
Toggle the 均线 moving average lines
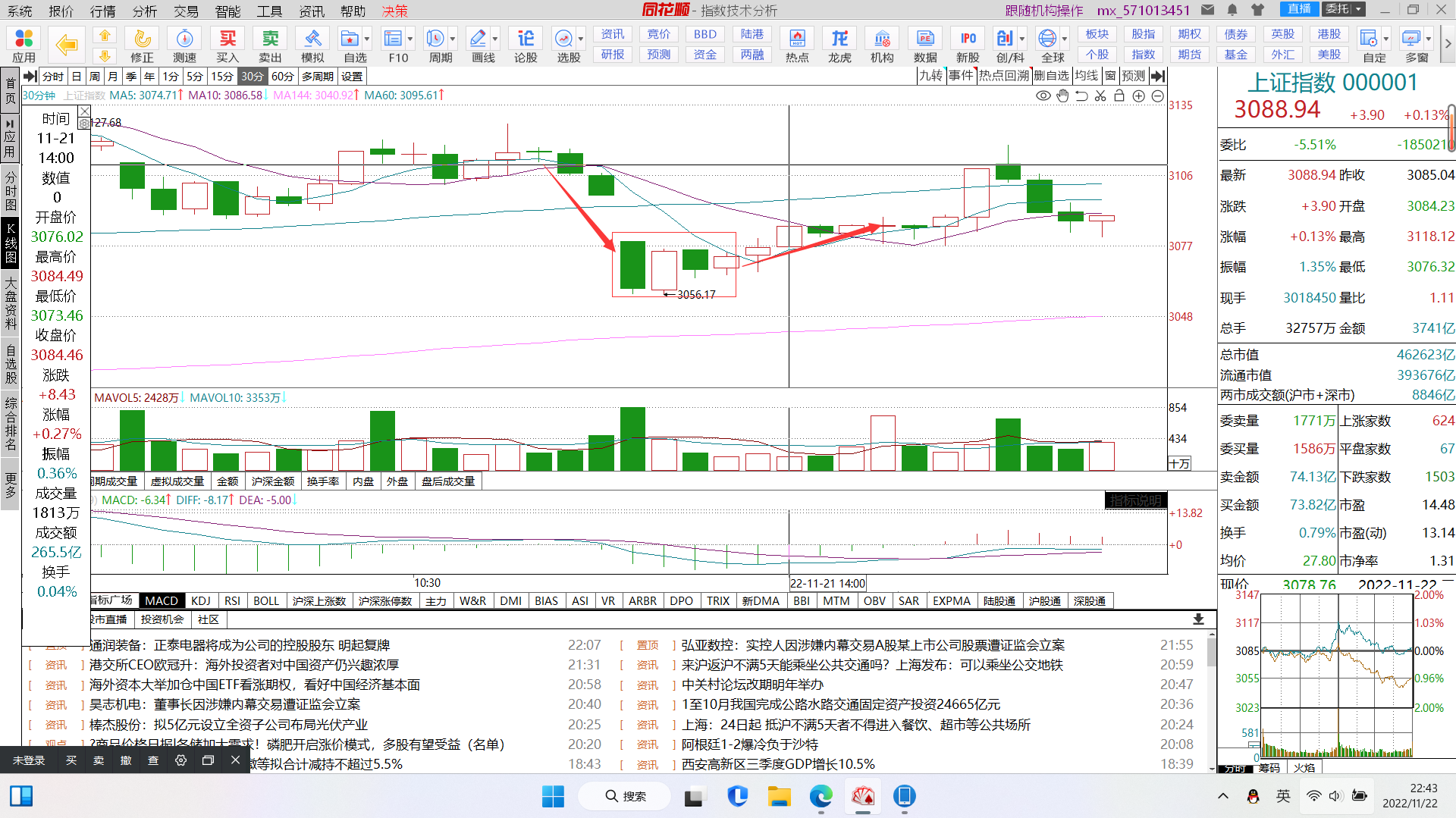[1086, 76]
